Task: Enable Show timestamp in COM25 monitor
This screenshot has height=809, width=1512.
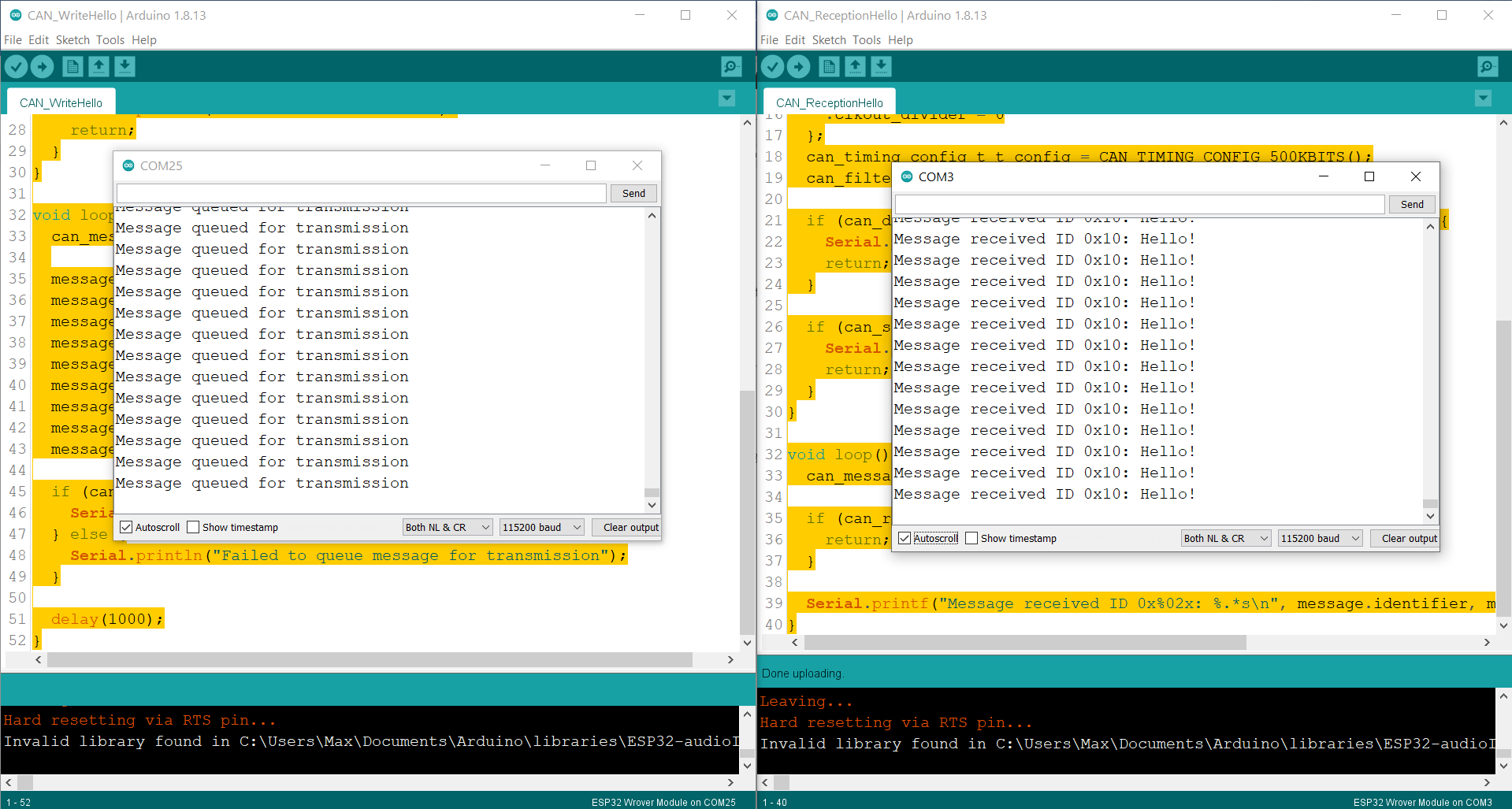Action: [193, 527]
